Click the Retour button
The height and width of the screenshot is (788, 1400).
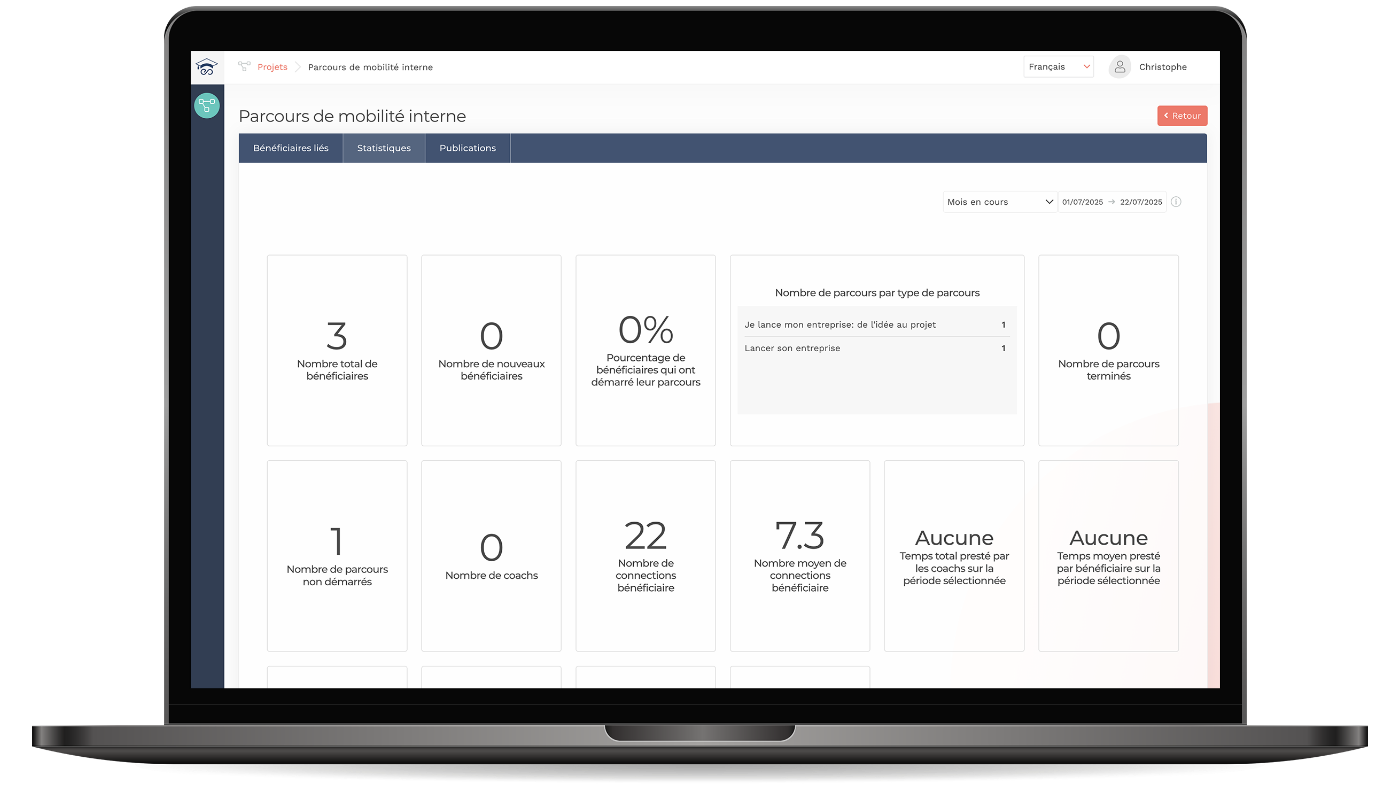tap(1182, 116)
